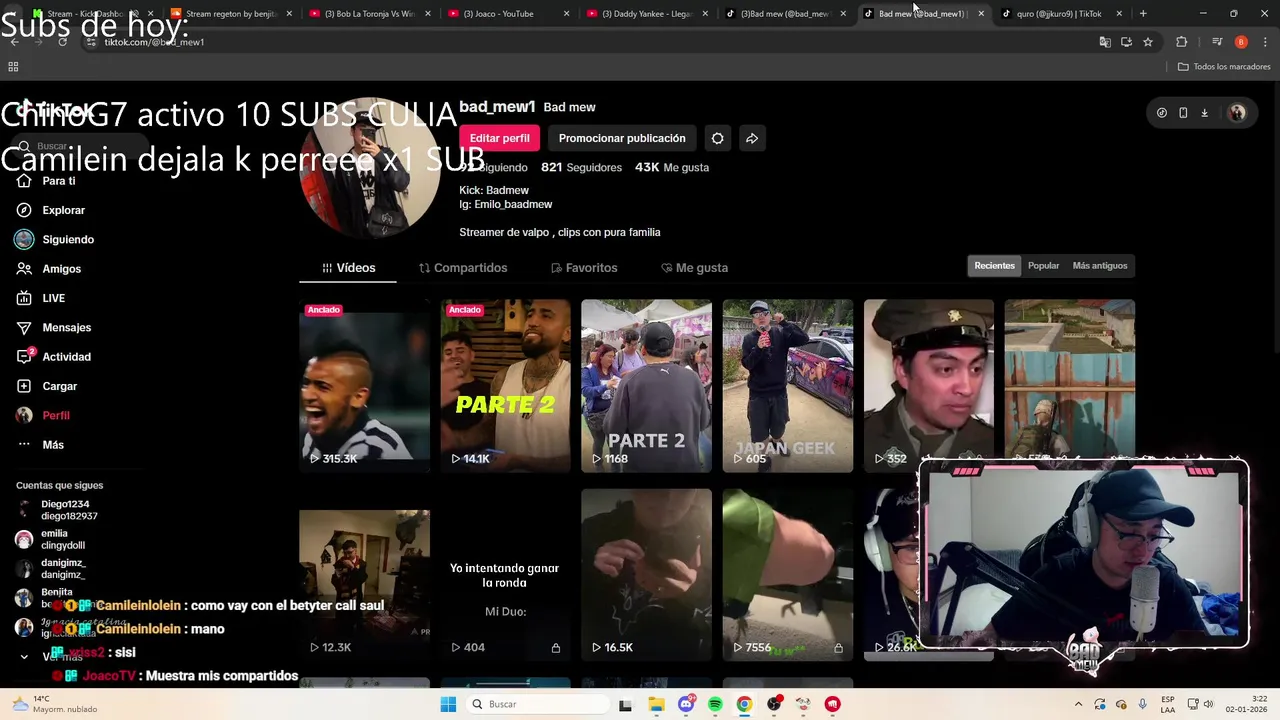Switch to the Favoritos tab
The height and width of the screenshot is (720, 1280).
click(584, 268)
